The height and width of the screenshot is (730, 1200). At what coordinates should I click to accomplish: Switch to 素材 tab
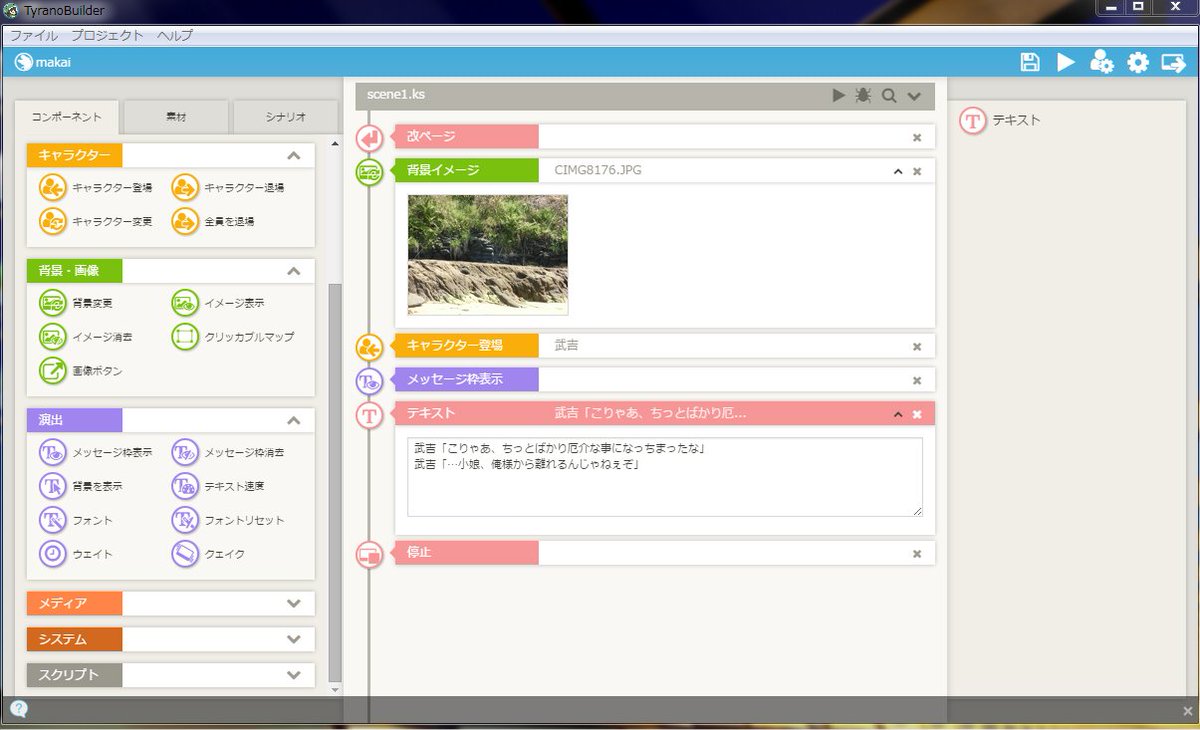[x=176, y=117]
